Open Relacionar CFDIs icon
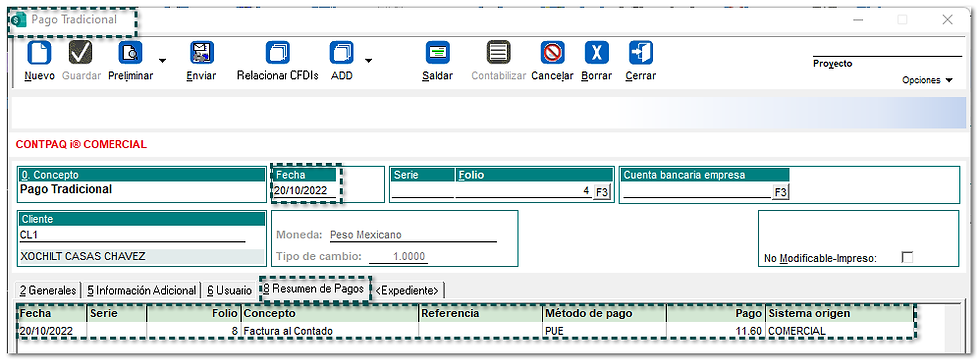The height and width of the screenshot is (362, 980). pyautogui.click(x=278, y=53)
